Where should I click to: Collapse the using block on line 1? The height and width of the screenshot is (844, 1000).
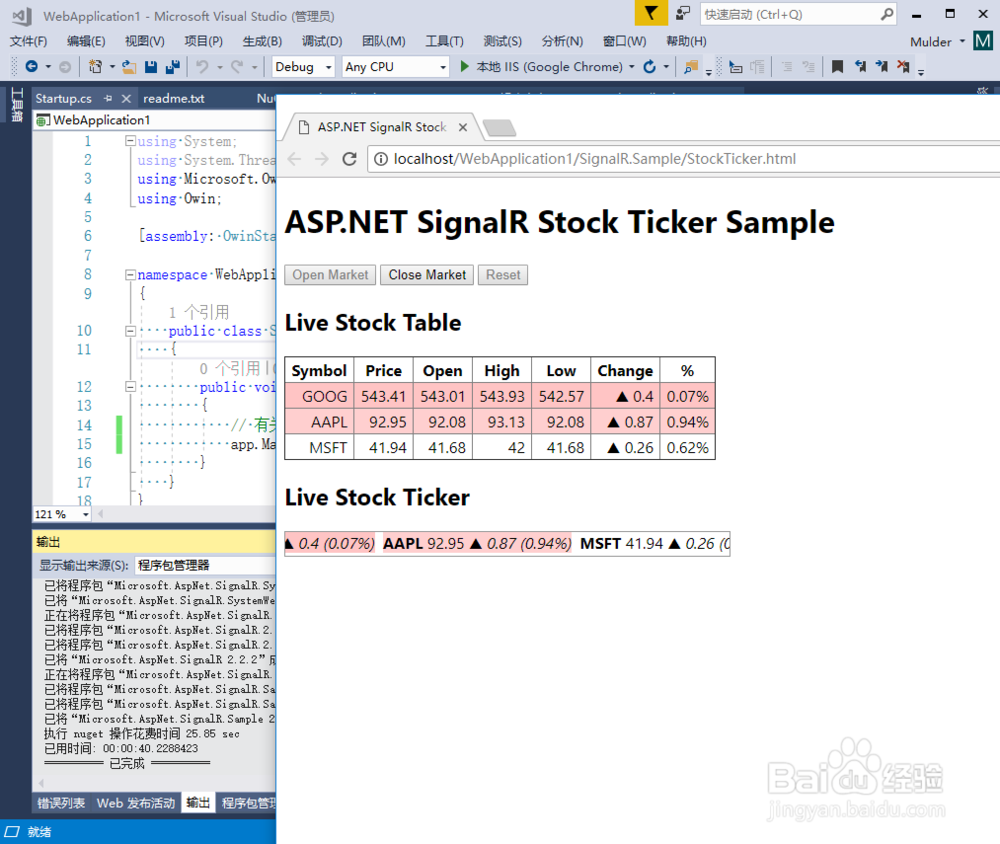(x=130, y=141)
